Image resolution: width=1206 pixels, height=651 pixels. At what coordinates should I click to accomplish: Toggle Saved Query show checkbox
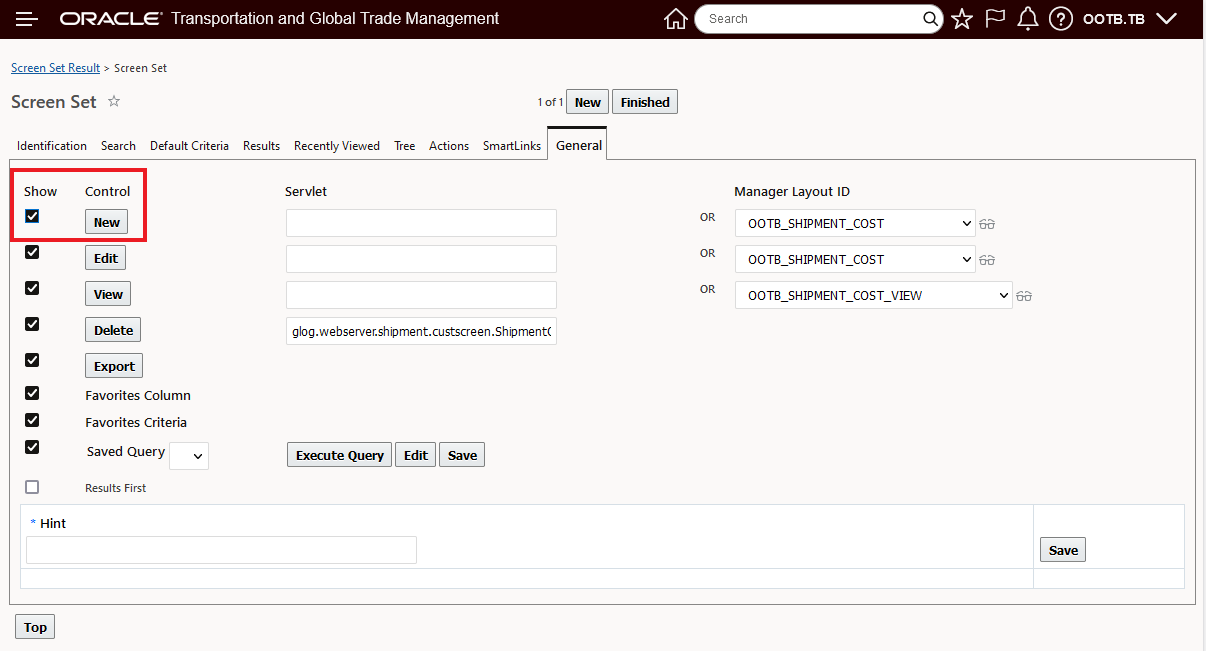pyautogui.click(x=32, y=447)
